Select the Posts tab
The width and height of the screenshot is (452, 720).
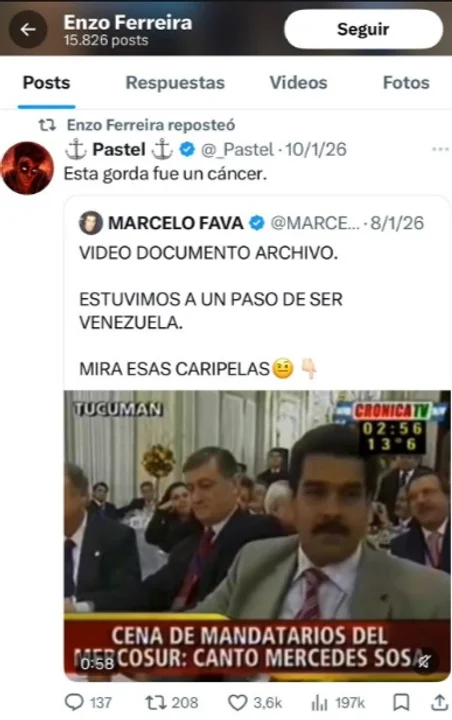click(46, 83)
